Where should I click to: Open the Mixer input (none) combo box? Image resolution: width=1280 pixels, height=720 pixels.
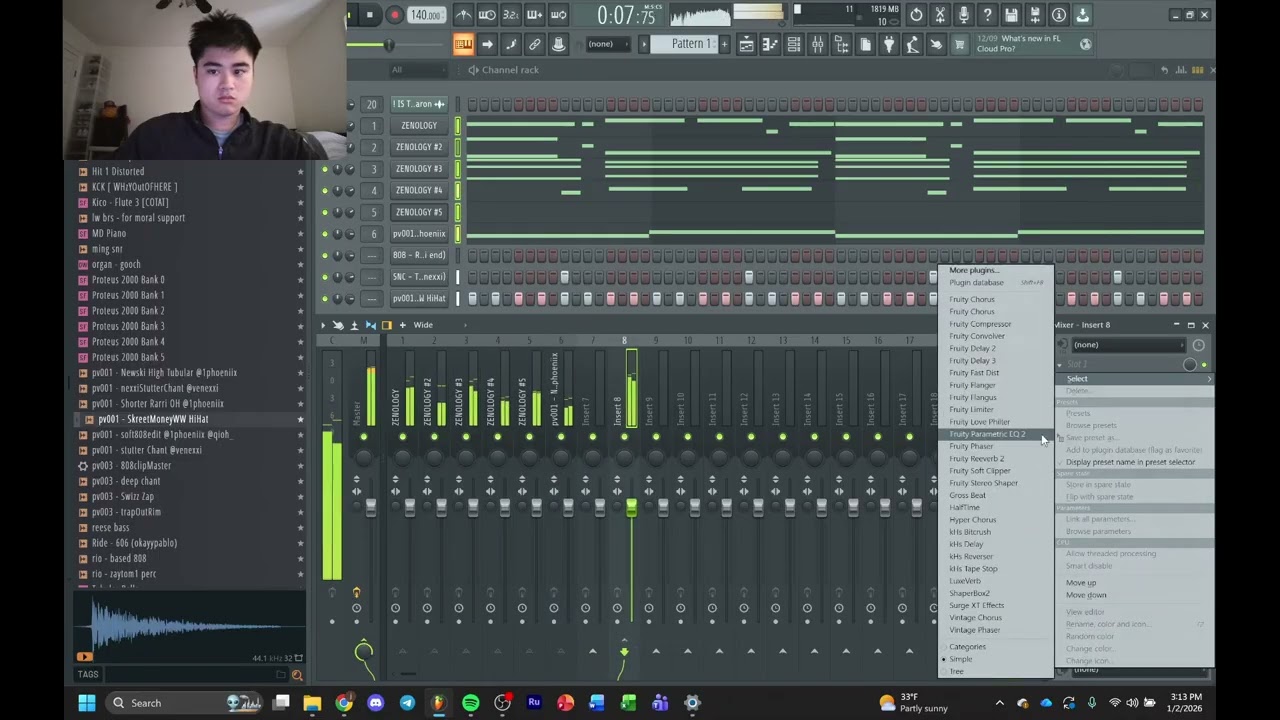tap(1129, 345)
